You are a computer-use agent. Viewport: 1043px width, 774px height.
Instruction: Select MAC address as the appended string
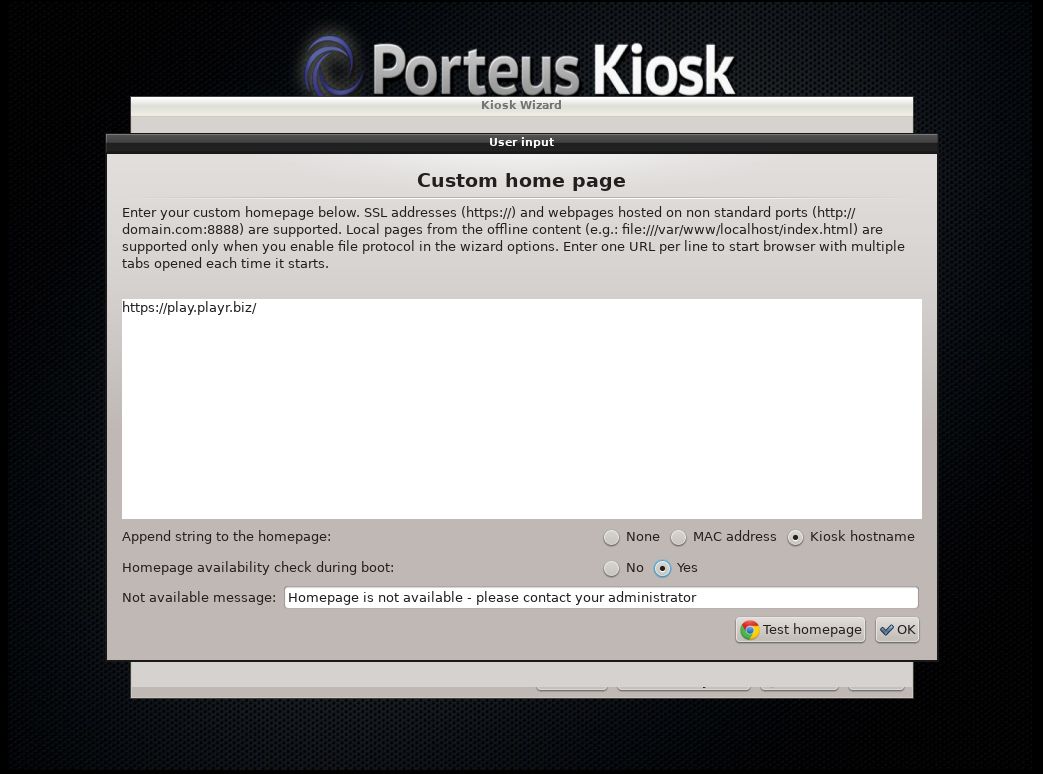click(x=678, y=537)
